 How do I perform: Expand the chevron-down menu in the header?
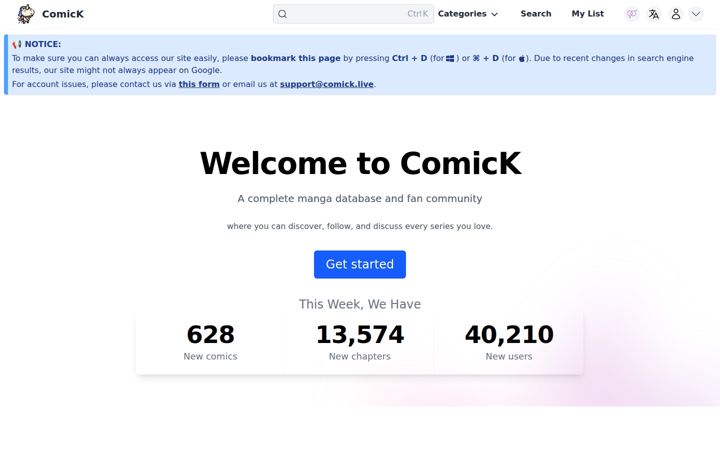[696, 14]
